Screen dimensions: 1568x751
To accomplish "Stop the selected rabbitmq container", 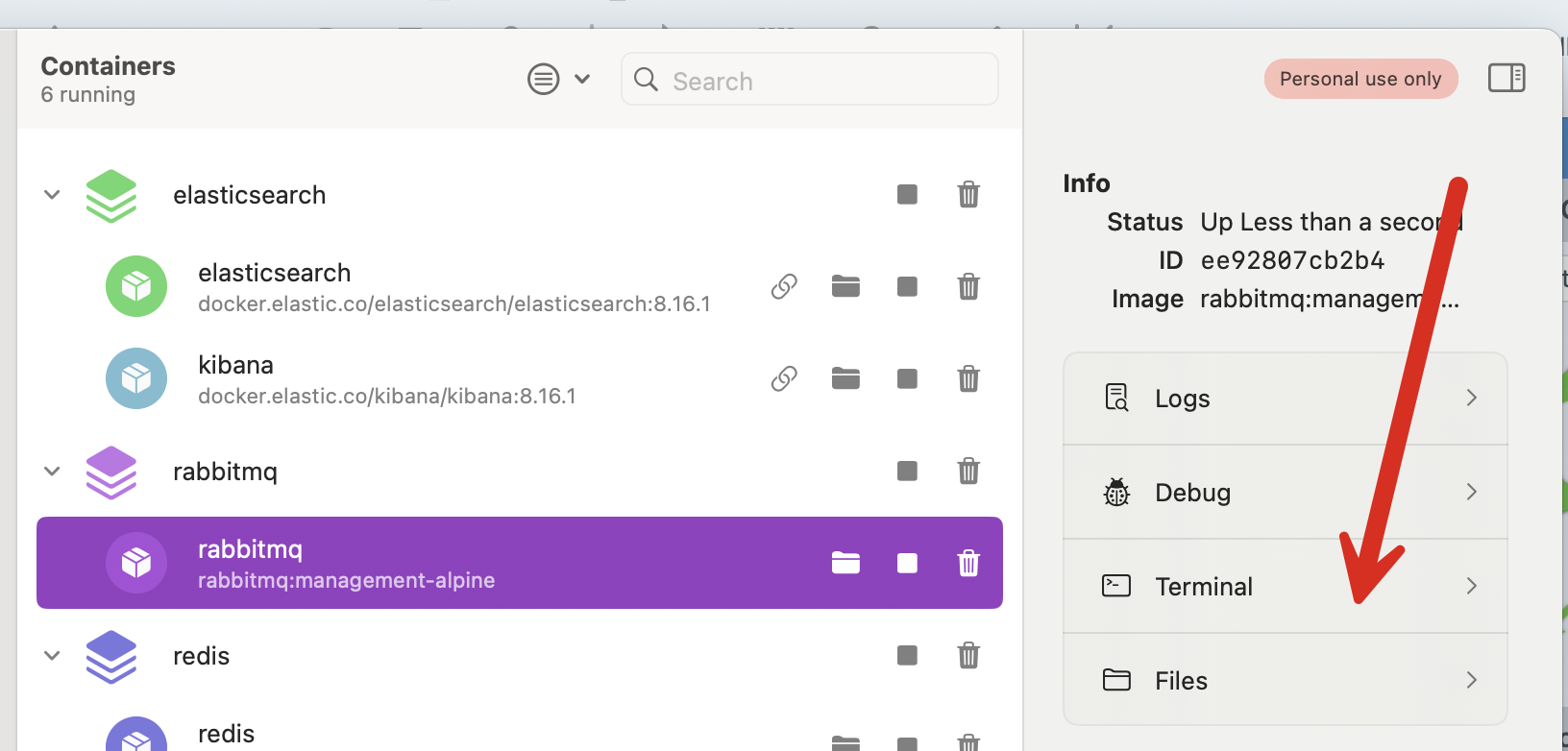I will [x=907, y=564].
